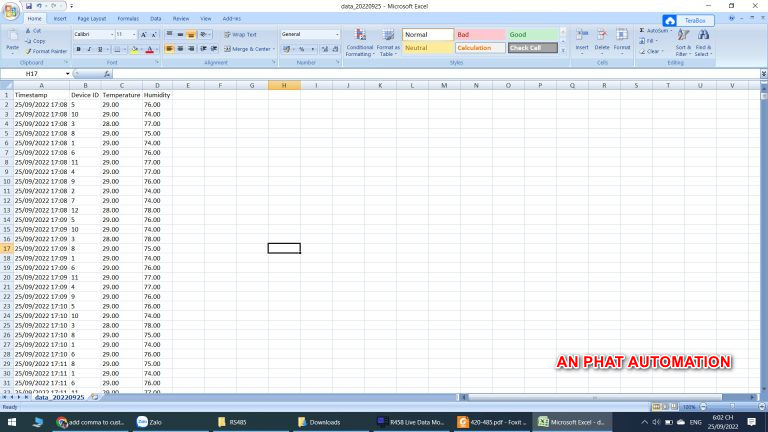This screenshot has width=768, height=432.
Task: Open the font size dropdown
Action: pos(134,35)
